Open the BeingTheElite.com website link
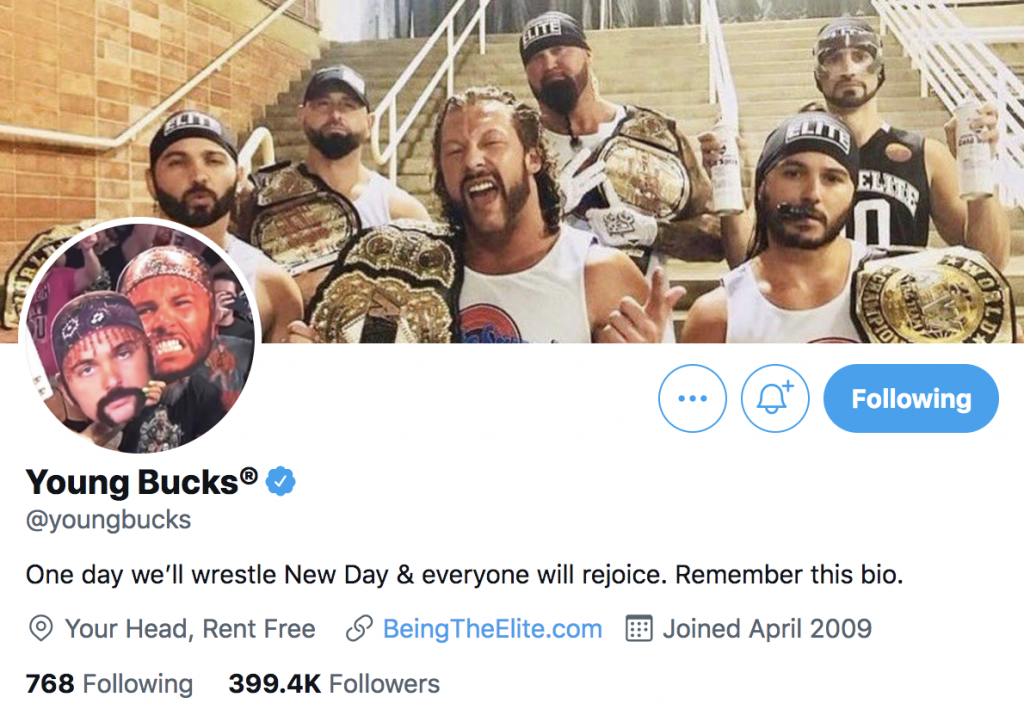The image size is (1024, 716). tap(492, 629)
